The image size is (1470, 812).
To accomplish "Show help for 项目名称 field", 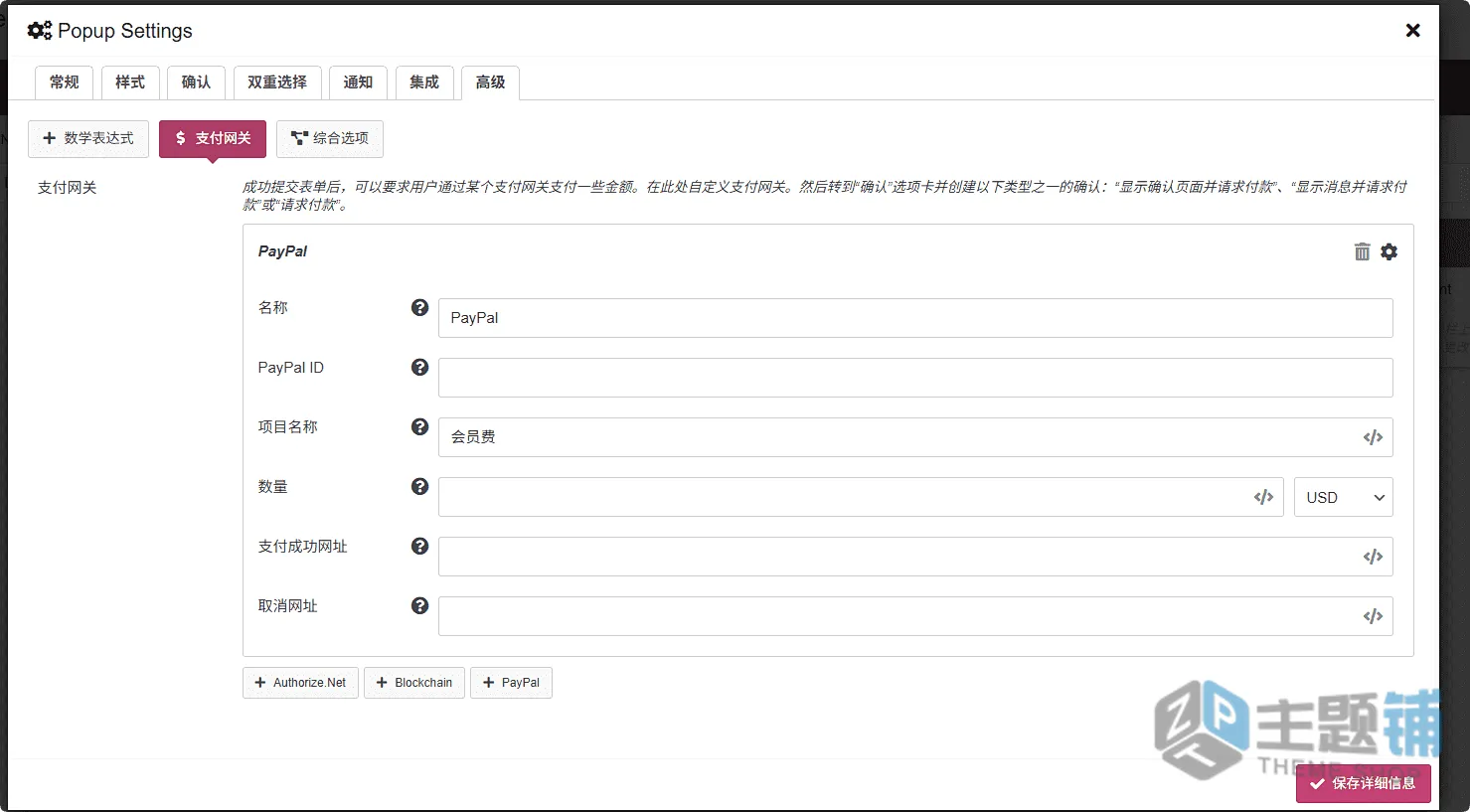I will pyautogui.click(x=419, y=427).
